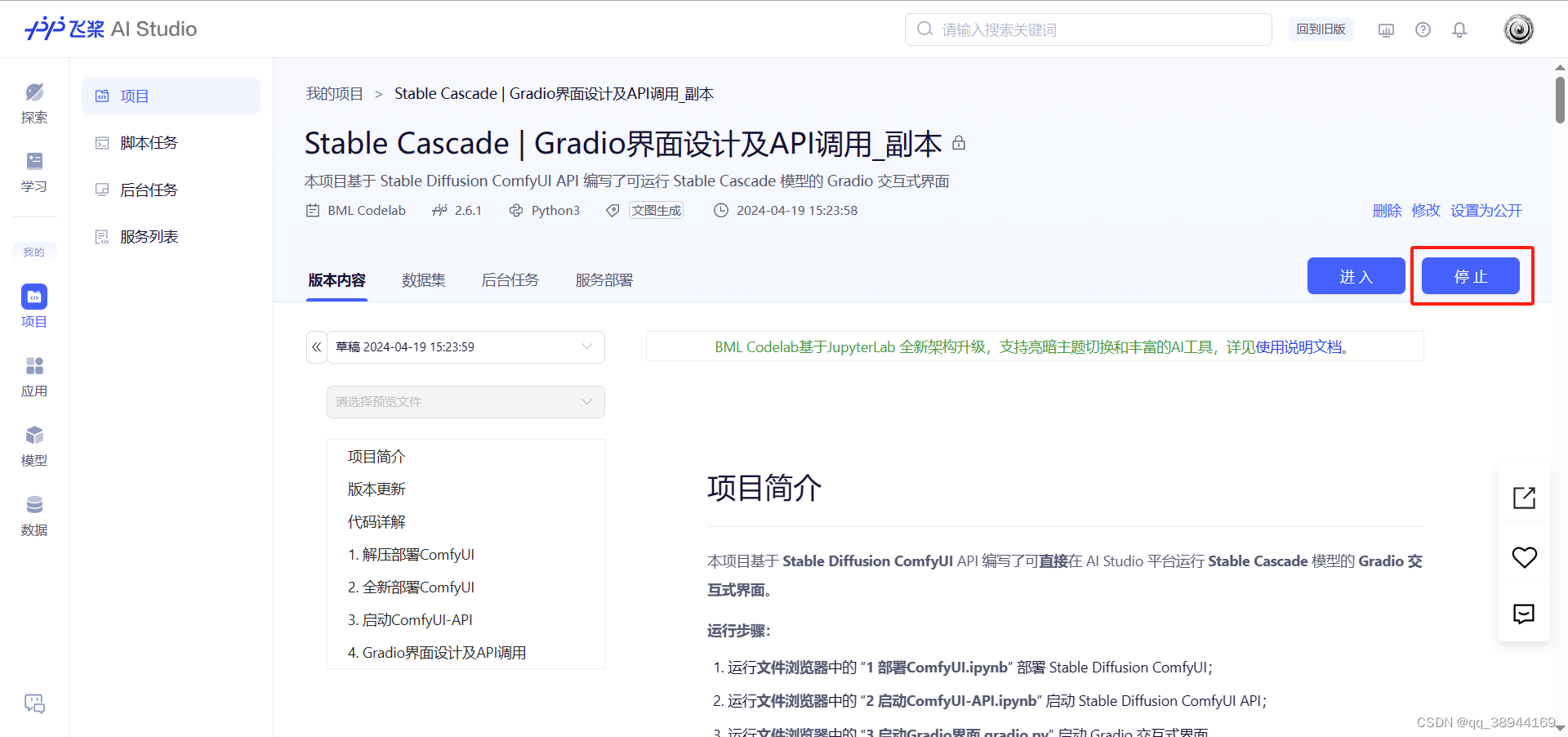Switch to the 后台任务 tab
1568x737 pixels.
510,280
